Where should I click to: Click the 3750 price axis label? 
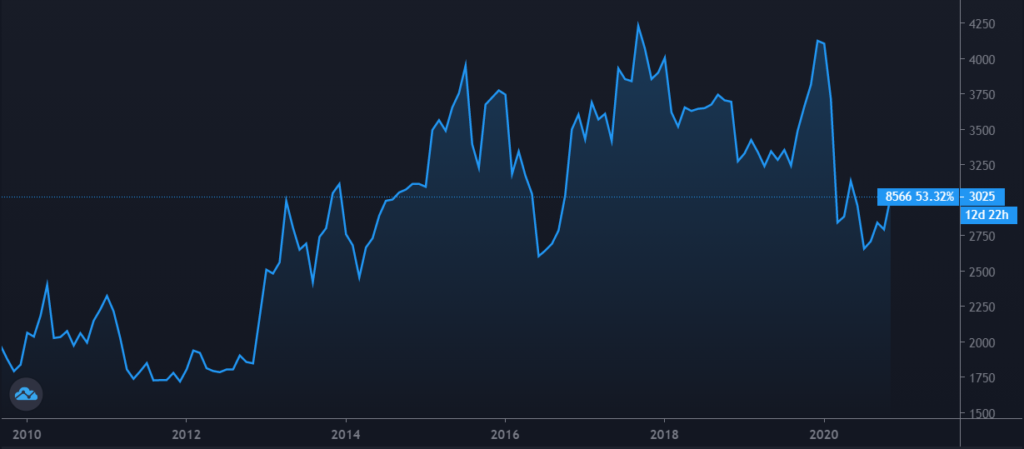click(x=983, y=95)
